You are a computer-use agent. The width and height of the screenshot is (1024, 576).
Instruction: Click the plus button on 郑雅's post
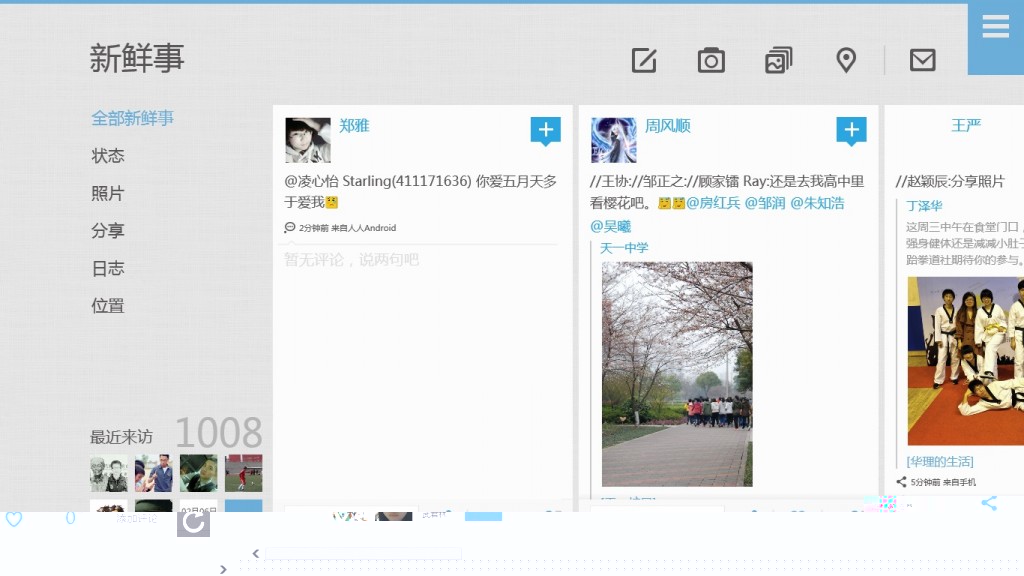pyautogui.click(x=545, y=131)
